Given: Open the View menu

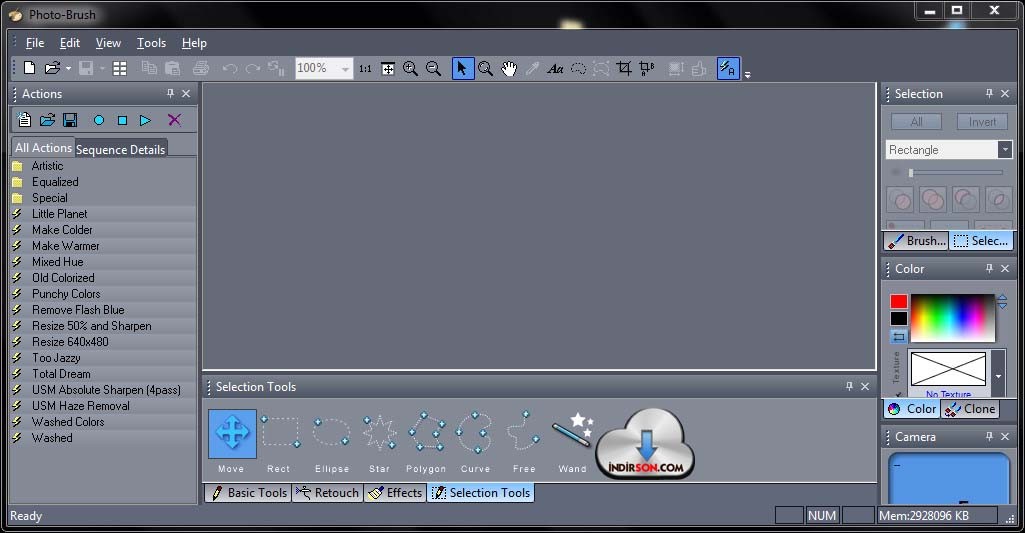Looking at the screenshot, I should point(108,43).
